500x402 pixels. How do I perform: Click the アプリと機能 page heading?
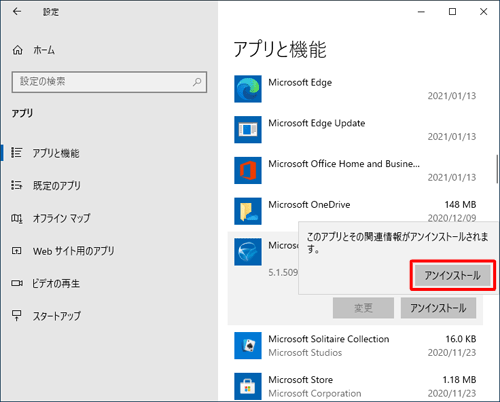(x=280, y=49)
